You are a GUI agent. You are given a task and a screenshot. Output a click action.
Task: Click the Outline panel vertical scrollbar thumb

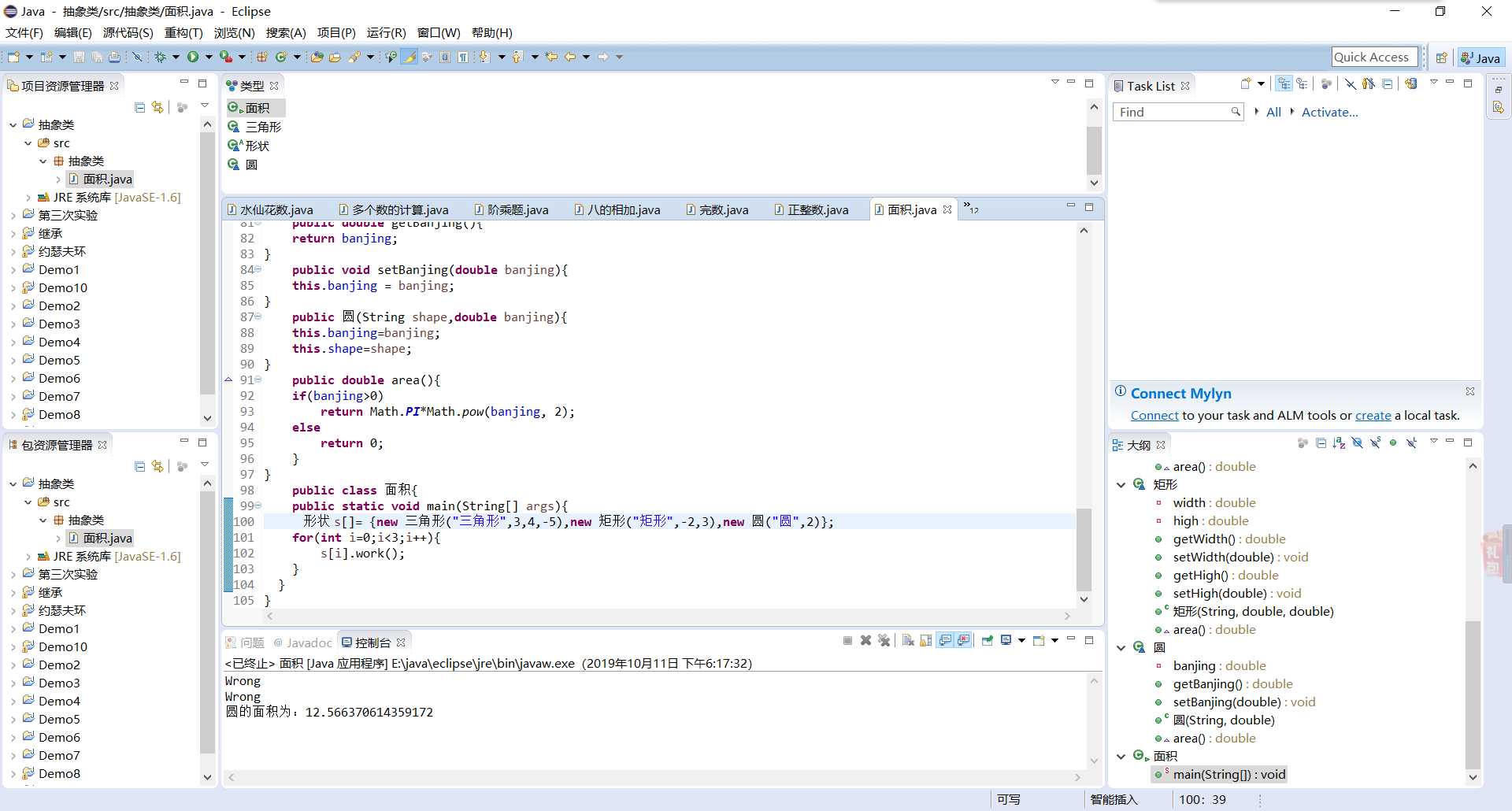click(x=1472, y=695)
